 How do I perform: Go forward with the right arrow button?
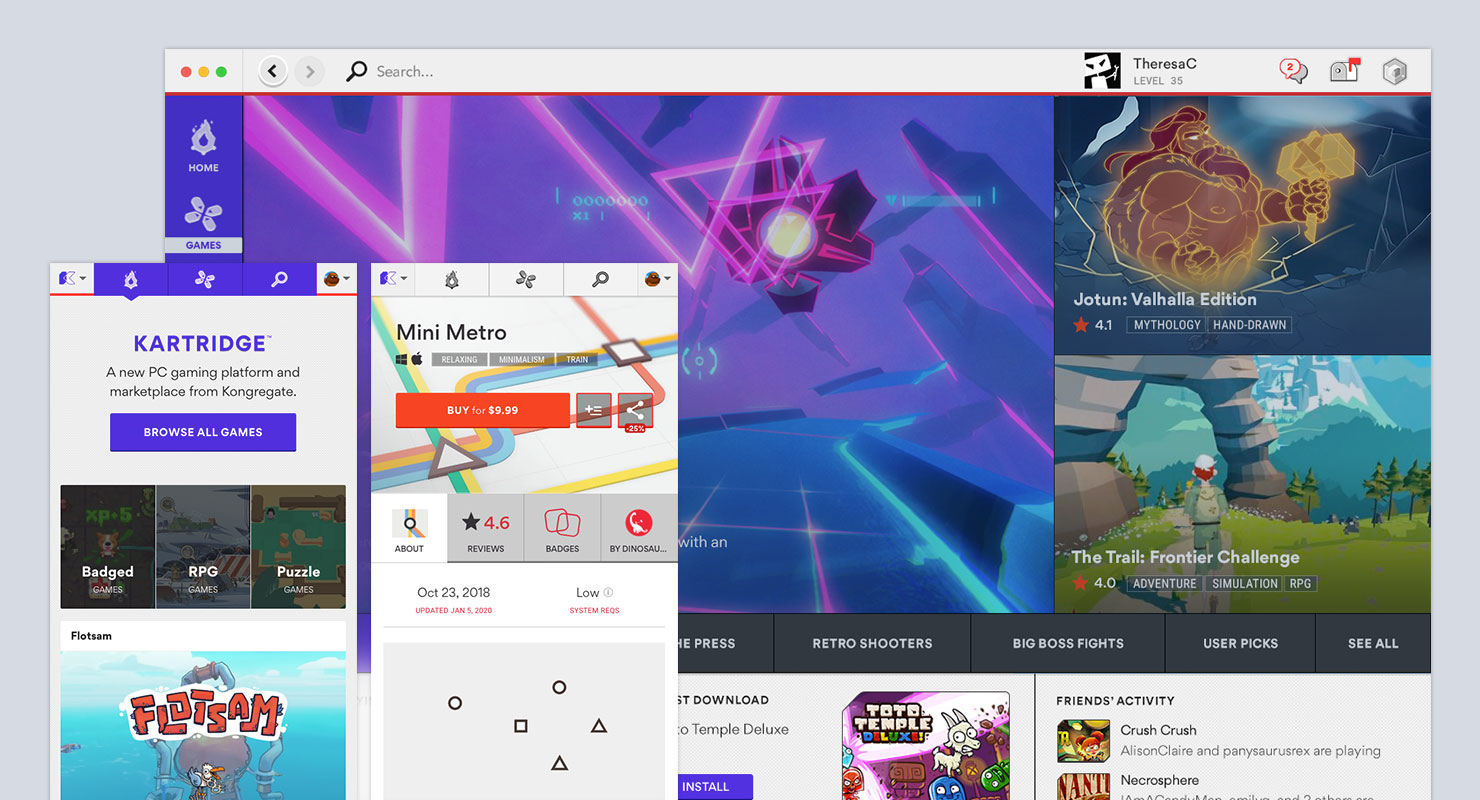click(310, 71)
